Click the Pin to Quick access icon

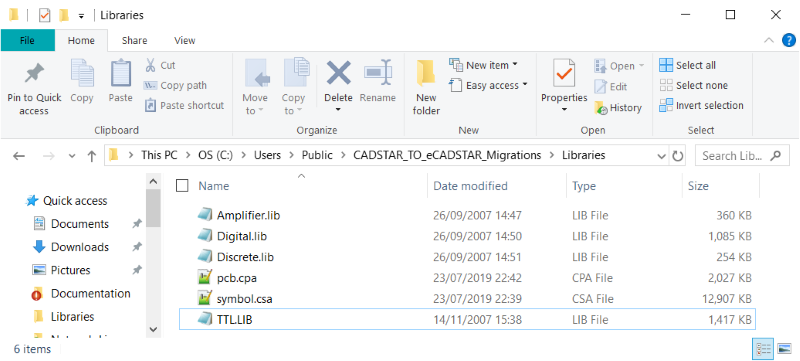(34, 74)
